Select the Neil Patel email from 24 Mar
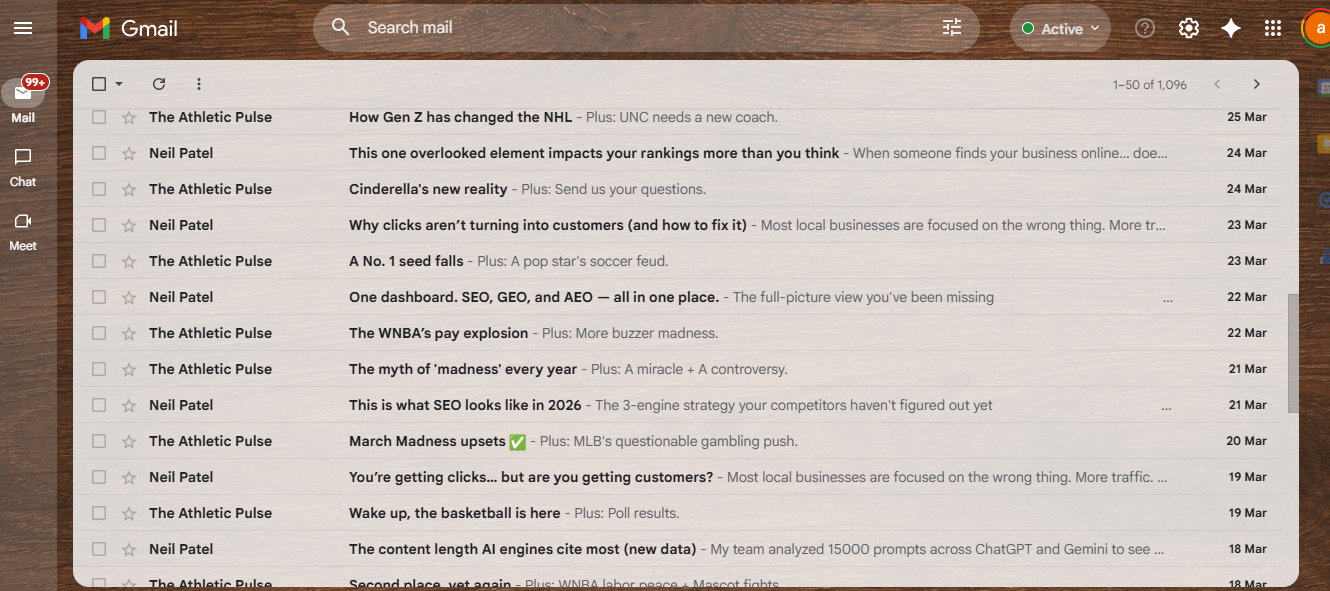 pyautogui.click(x=98, y=153)
